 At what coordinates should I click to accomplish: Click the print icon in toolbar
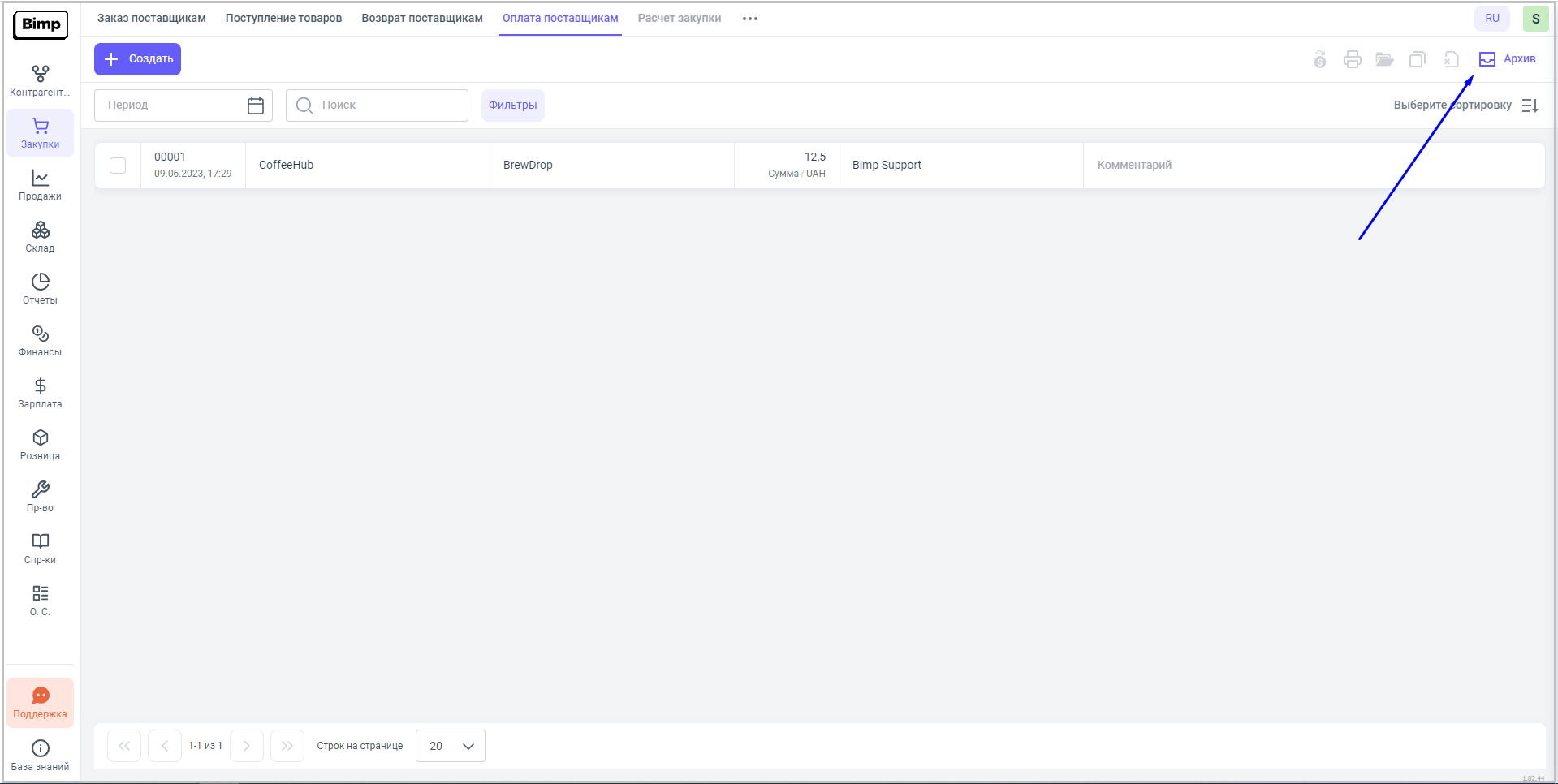point(1352,59)
